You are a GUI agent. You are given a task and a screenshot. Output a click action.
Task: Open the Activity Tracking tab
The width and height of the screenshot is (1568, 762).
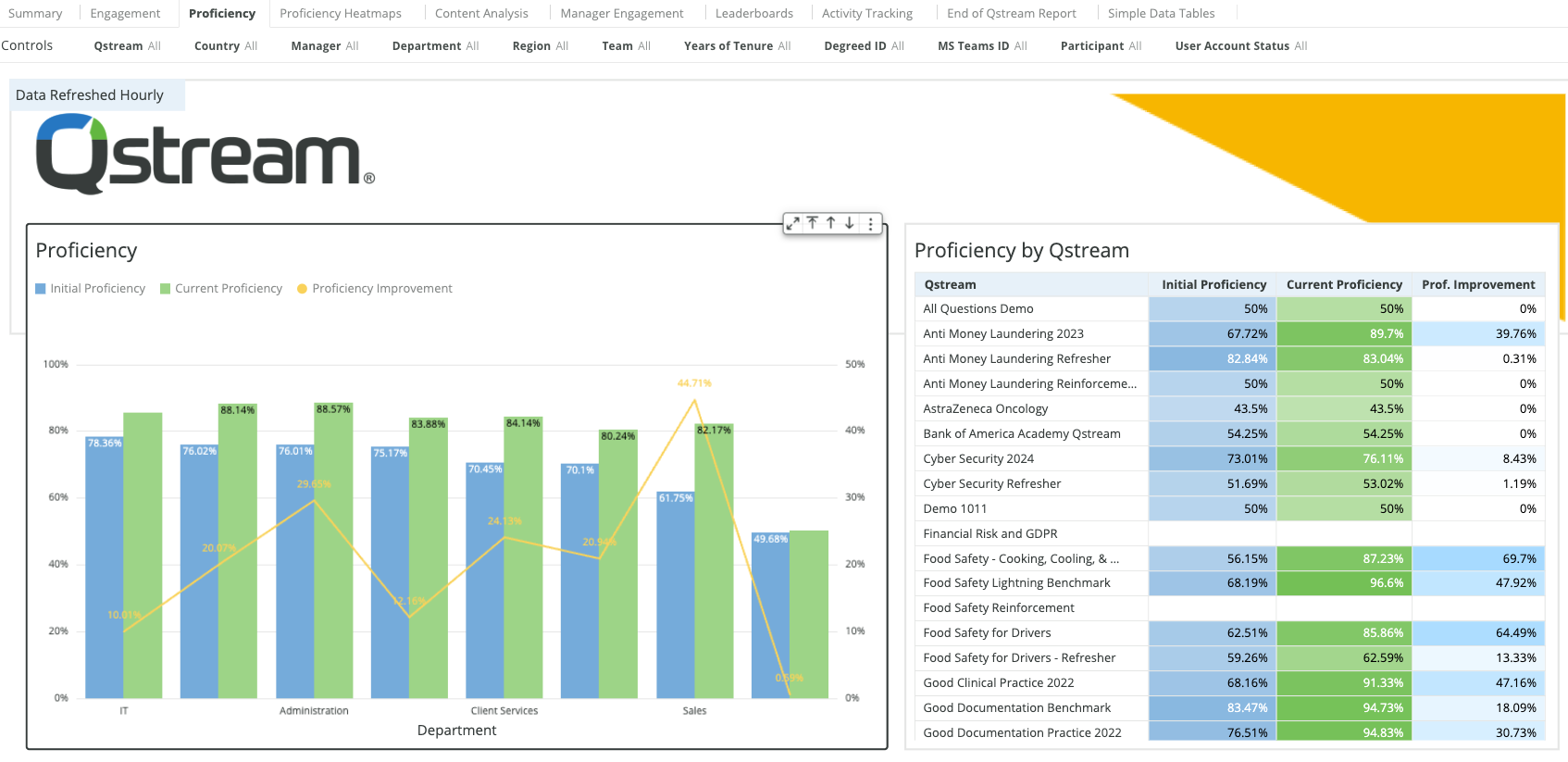click(x=867, y=14)
